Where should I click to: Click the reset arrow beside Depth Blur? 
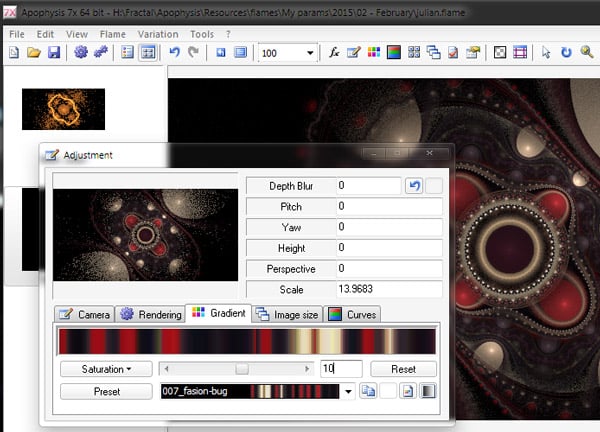tap(413, 185)
